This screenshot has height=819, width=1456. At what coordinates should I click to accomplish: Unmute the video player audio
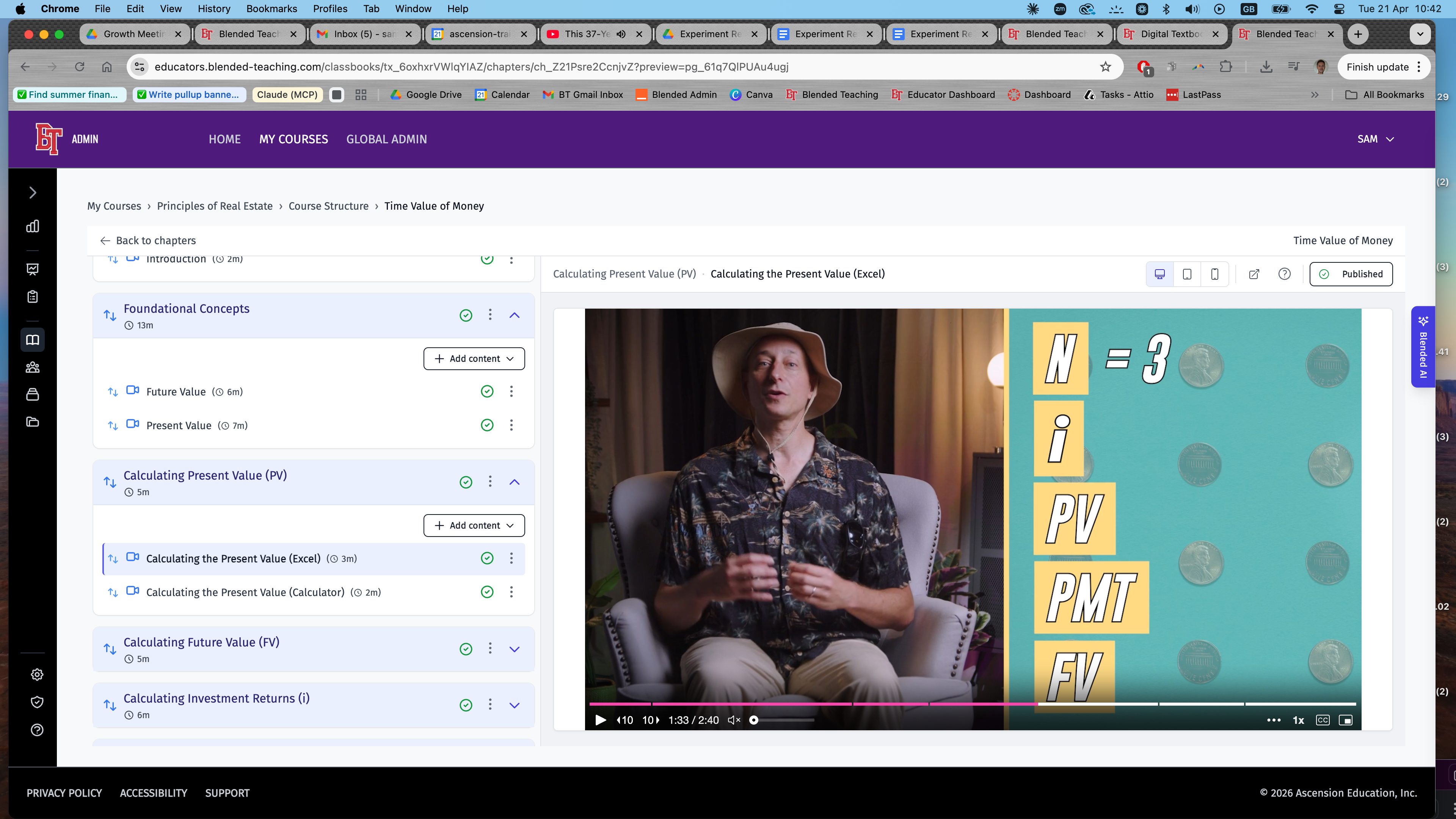[x=734, y=720]
